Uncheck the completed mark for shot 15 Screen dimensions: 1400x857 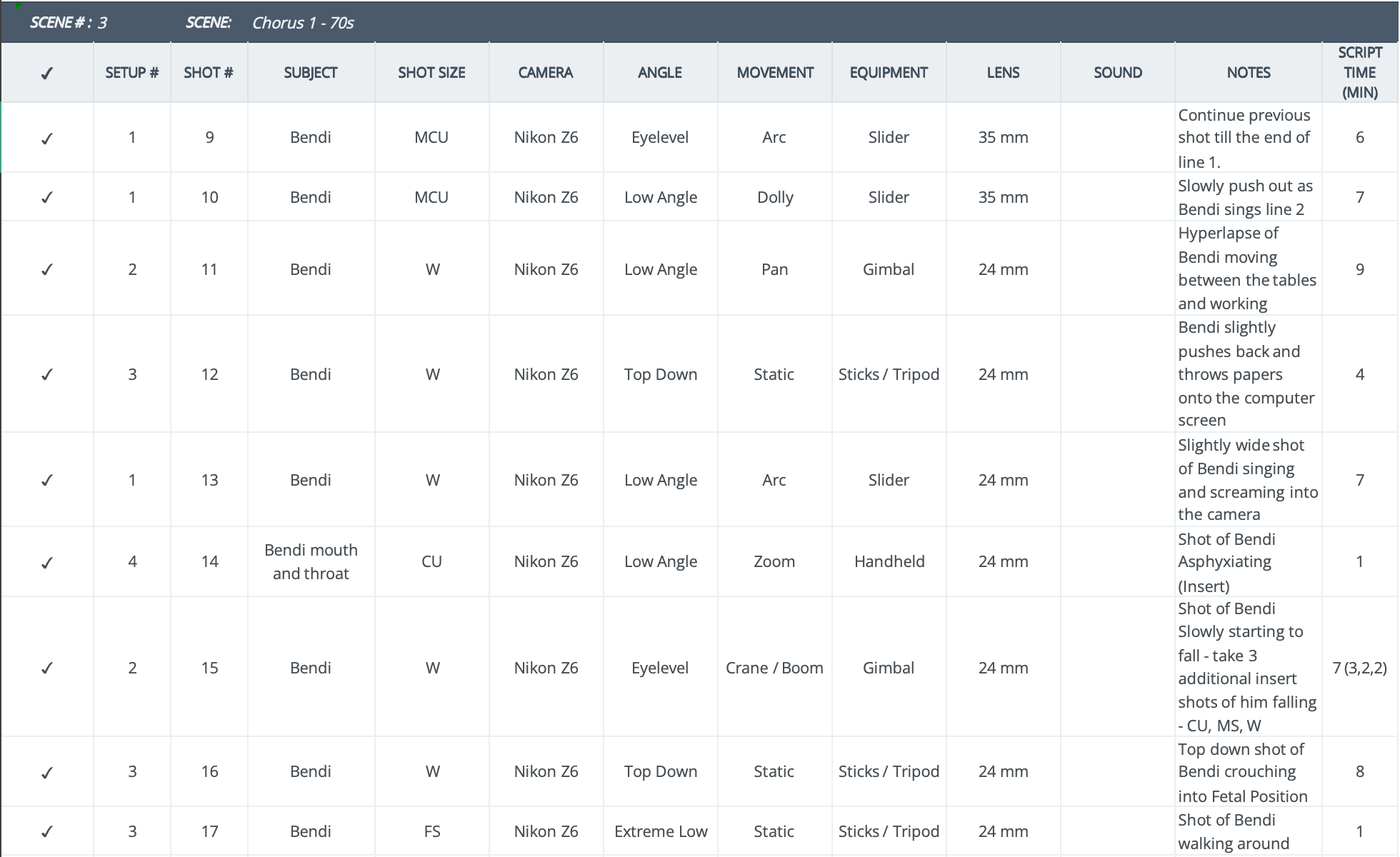point(47,668)
